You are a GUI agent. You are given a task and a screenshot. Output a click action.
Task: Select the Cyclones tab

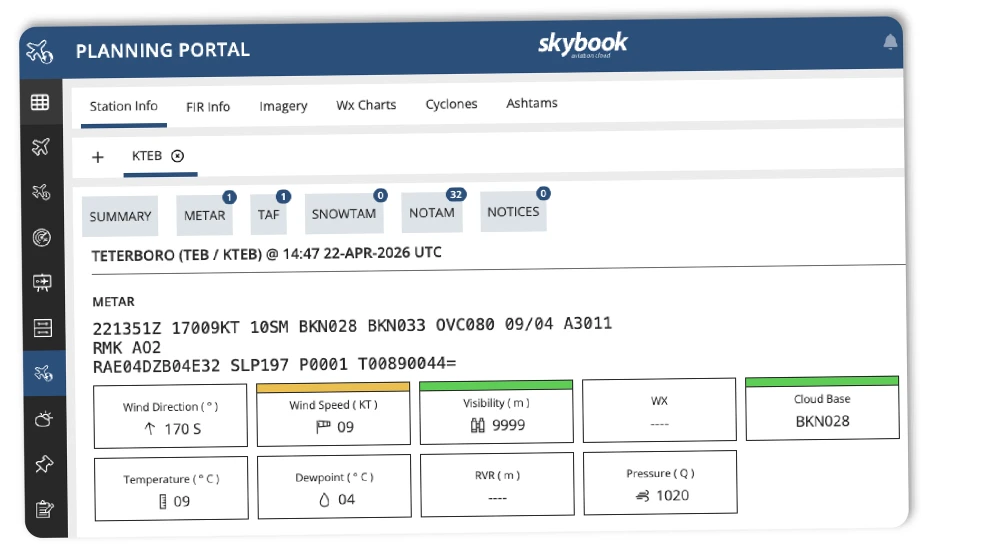(x=451, y=104)
